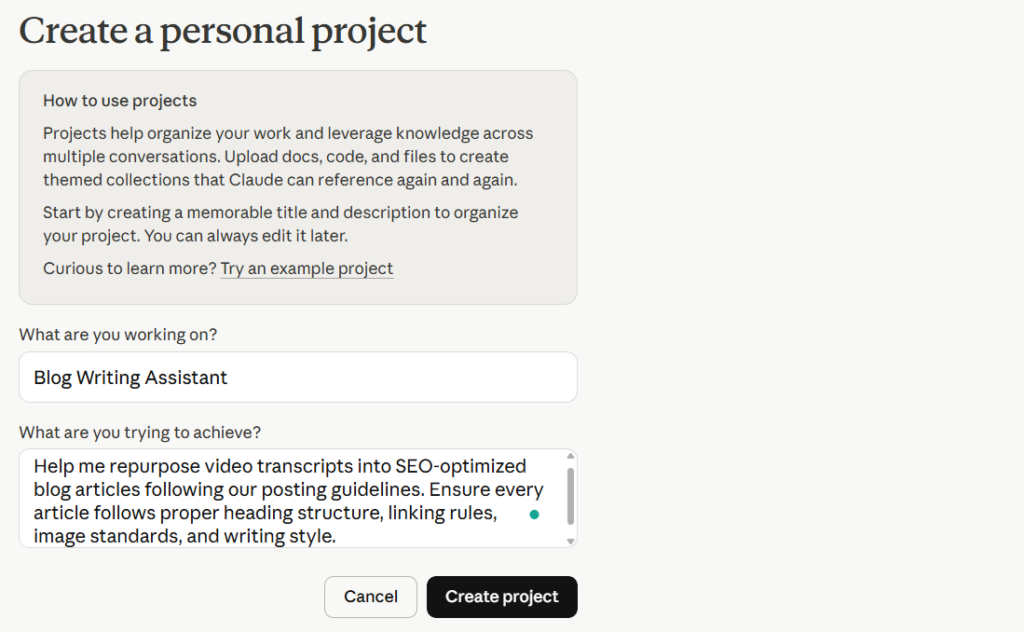Click the "Create a personal project" heading
Viewport: 1024px width, 632px height.
pos(223,31)
